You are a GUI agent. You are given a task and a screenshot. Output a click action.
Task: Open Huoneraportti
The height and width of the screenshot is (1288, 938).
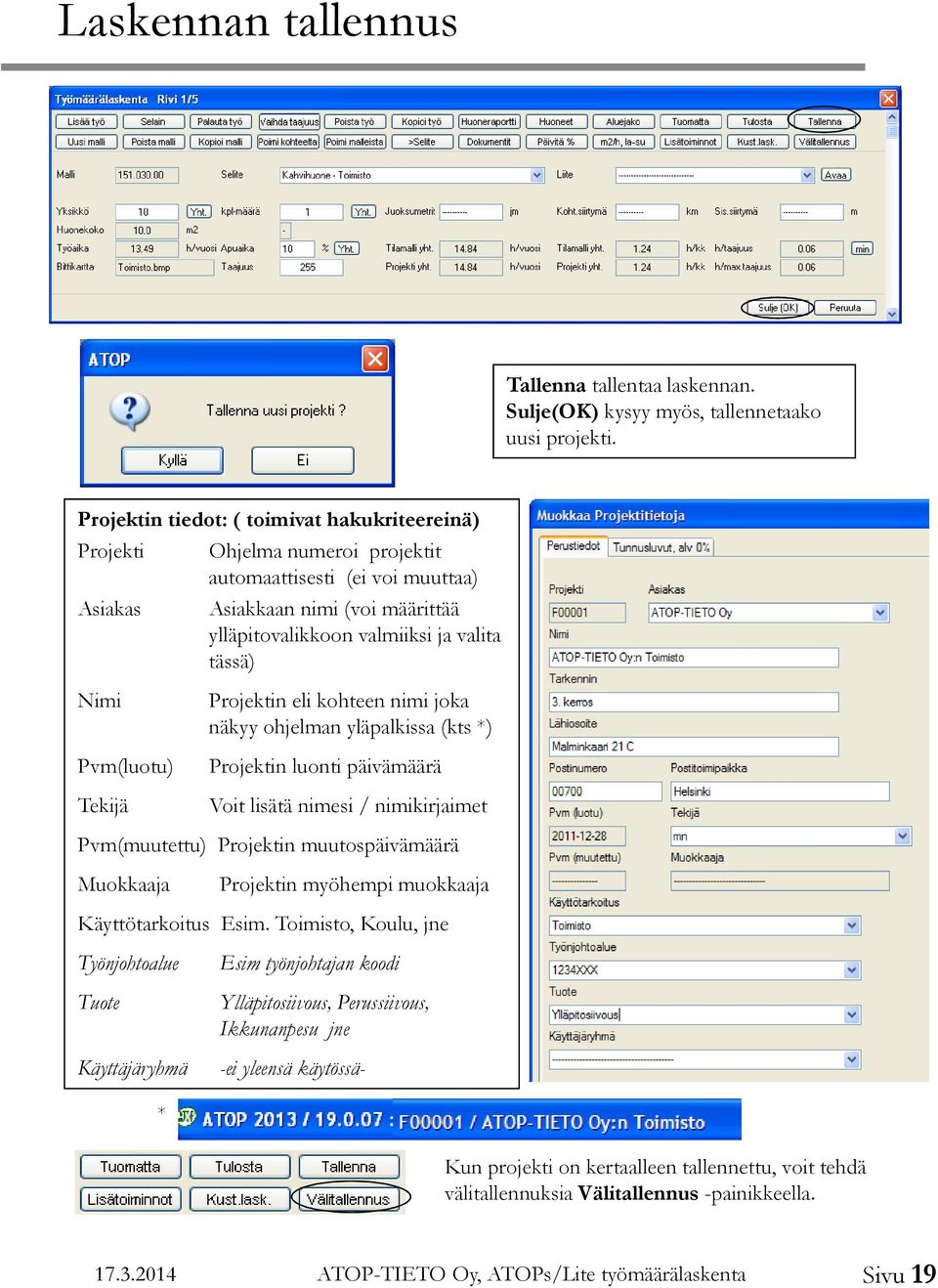coord(489,122)
